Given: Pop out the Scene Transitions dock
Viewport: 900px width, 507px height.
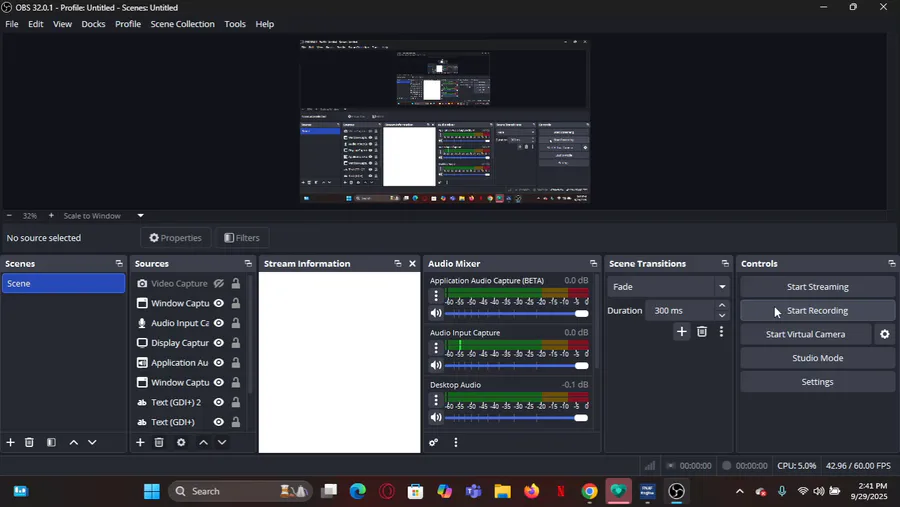Looking at the screenshot, I should (x=725, y=264).
